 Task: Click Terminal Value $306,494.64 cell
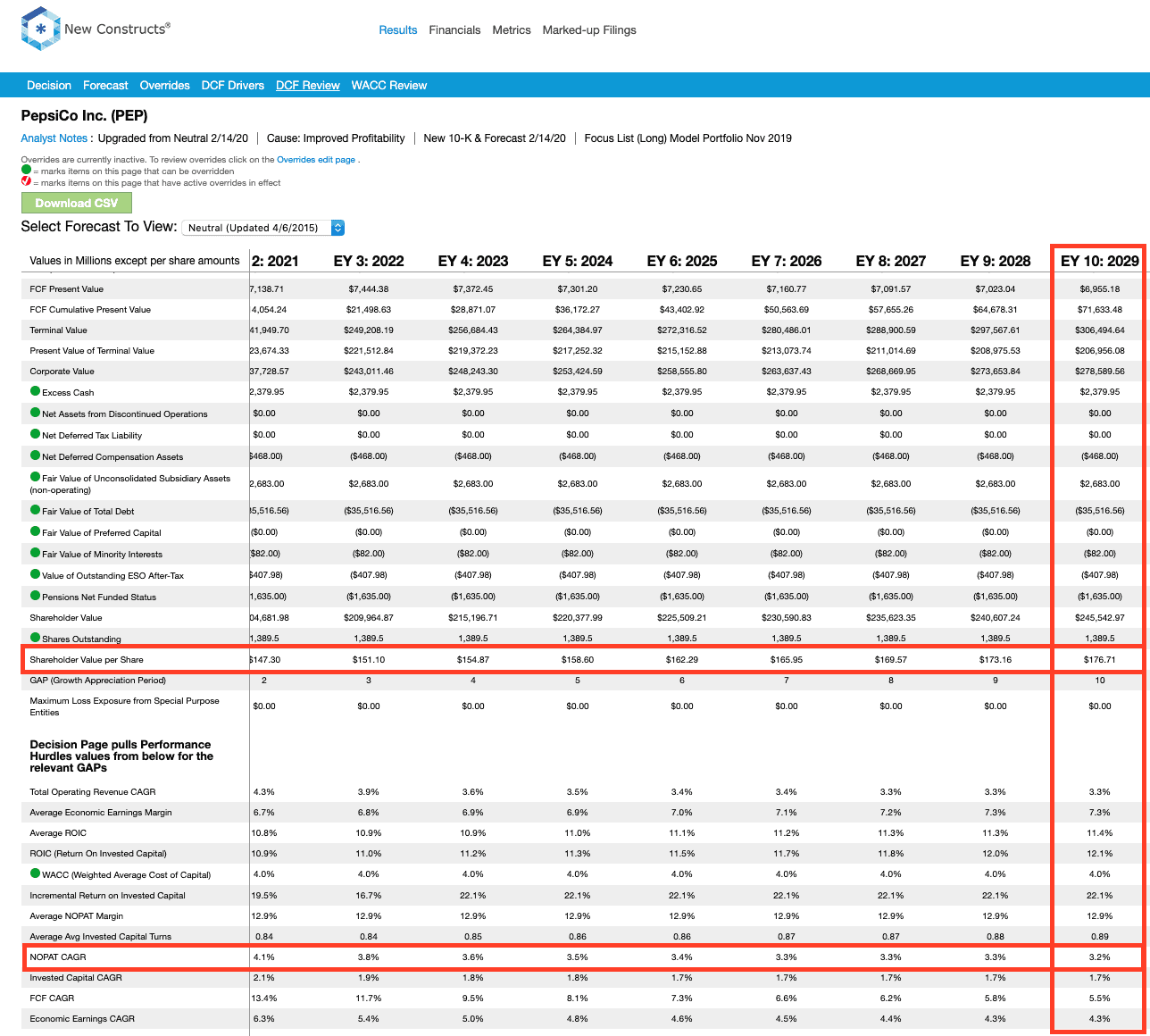click(x=1100, y=330)
